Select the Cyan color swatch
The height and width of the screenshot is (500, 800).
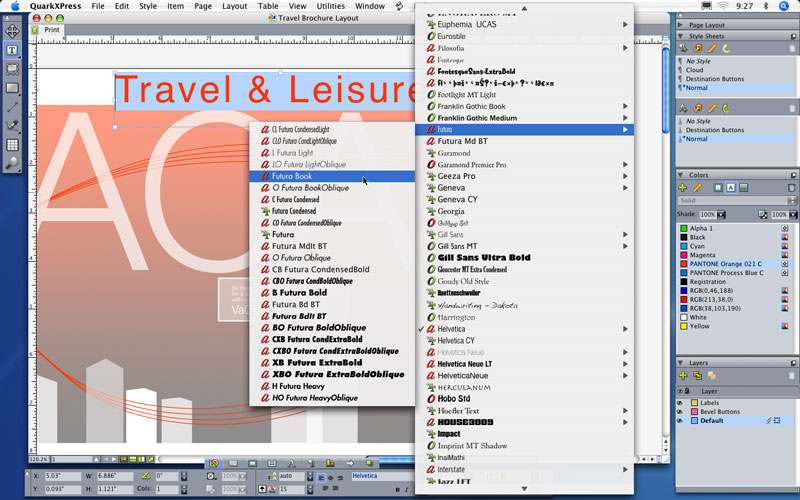point(684,246)
